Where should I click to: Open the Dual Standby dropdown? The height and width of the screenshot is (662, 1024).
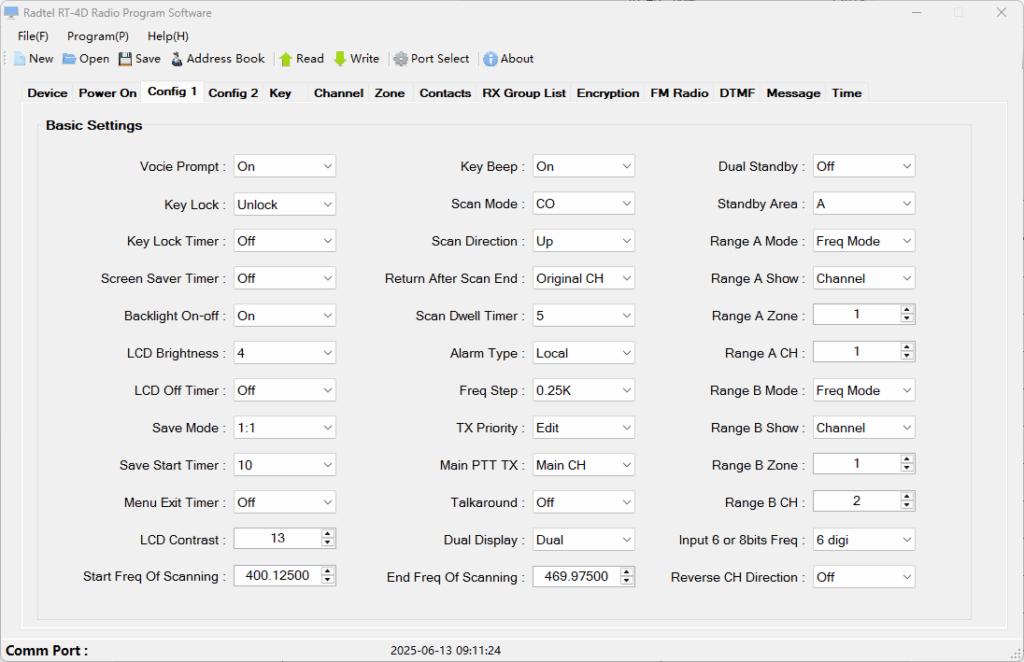click(x=906, y=167)
